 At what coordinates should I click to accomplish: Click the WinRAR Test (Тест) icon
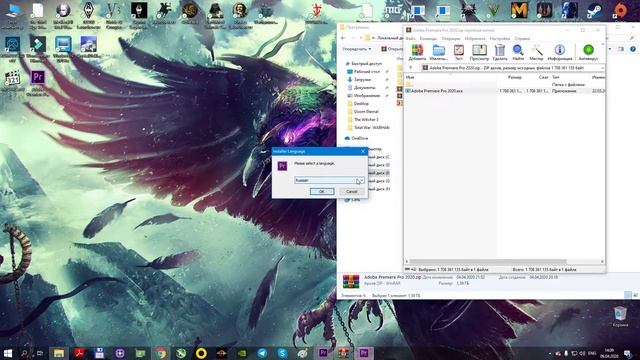point(459,52)
